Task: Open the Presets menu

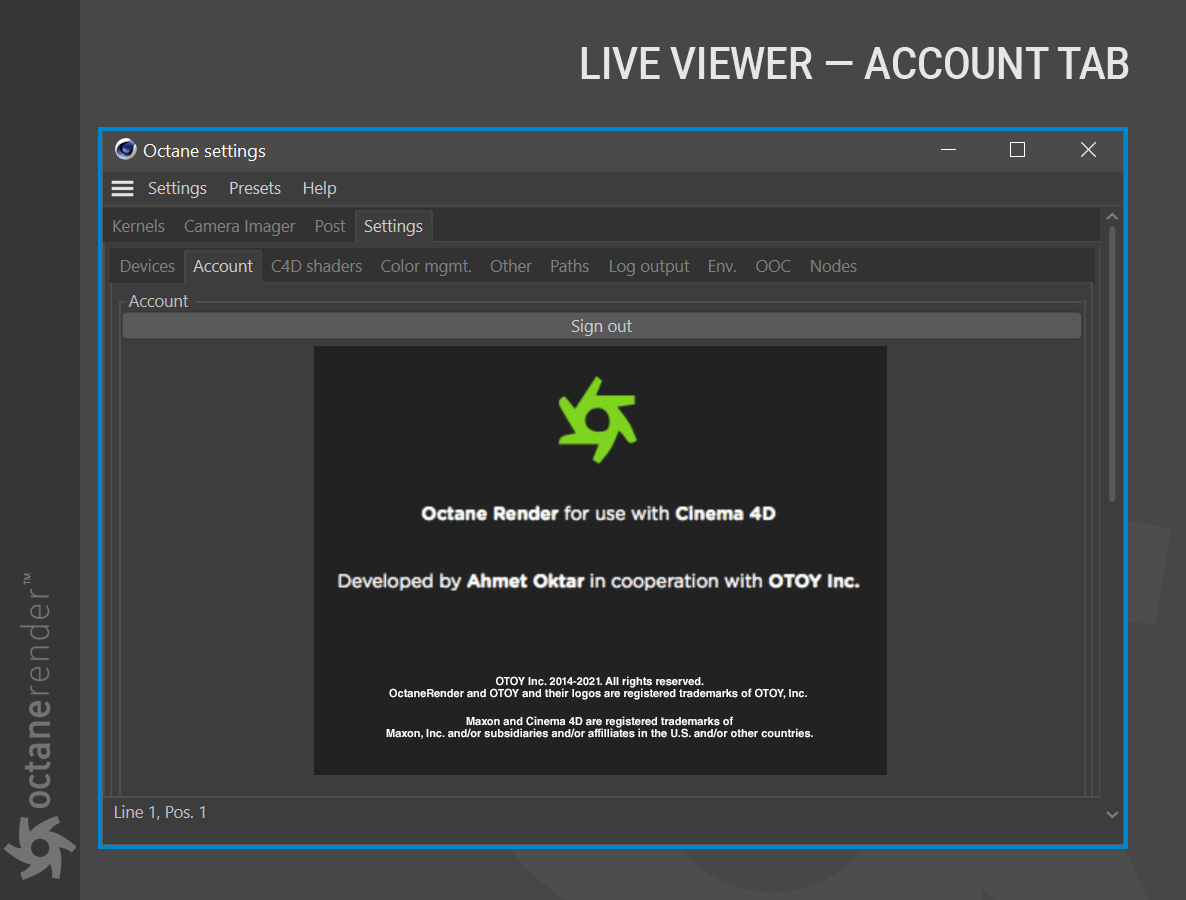Action: (x=255, y=188)
